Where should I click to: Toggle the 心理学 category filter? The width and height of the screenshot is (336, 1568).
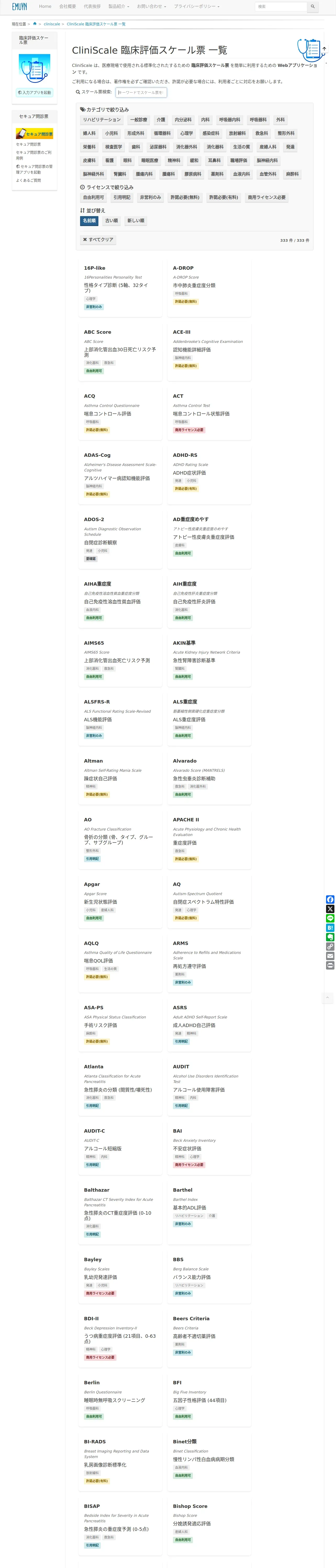(187, 133)
